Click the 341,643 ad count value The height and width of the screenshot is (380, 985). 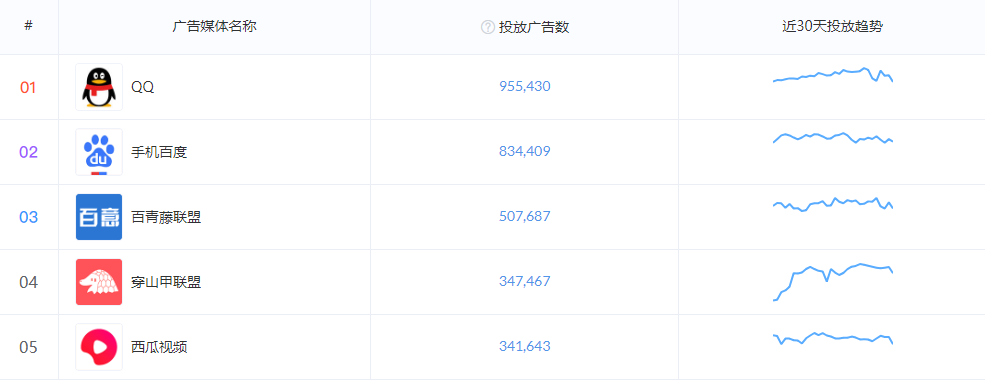click(x=525, y=346)
